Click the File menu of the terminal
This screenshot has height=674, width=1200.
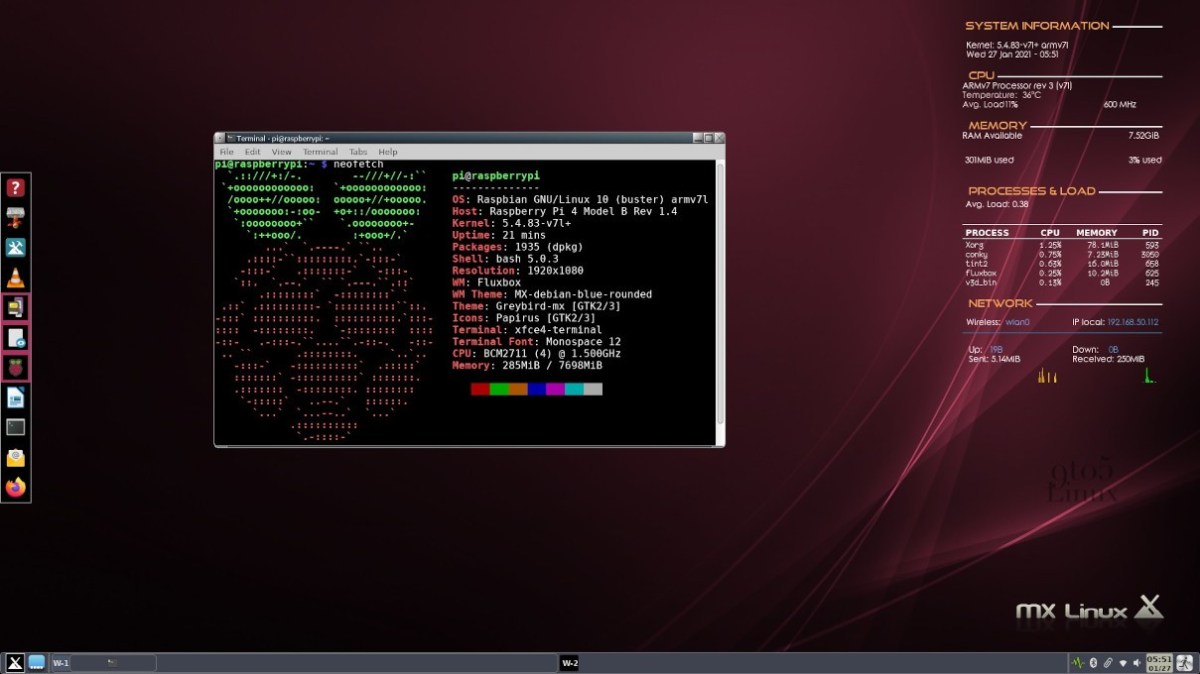tap(226, 151)
